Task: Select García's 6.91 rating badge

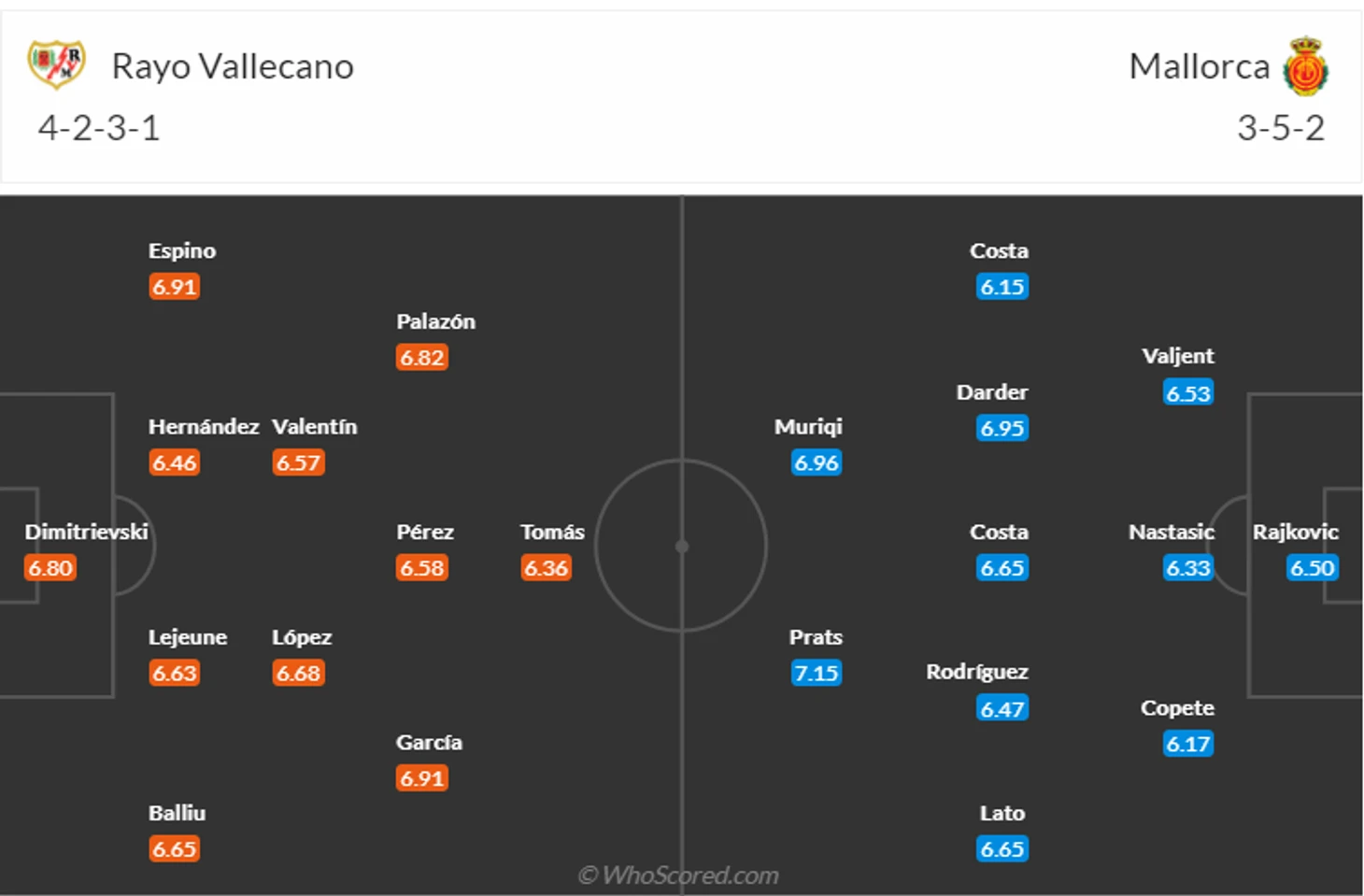Action: coord(422,777)
